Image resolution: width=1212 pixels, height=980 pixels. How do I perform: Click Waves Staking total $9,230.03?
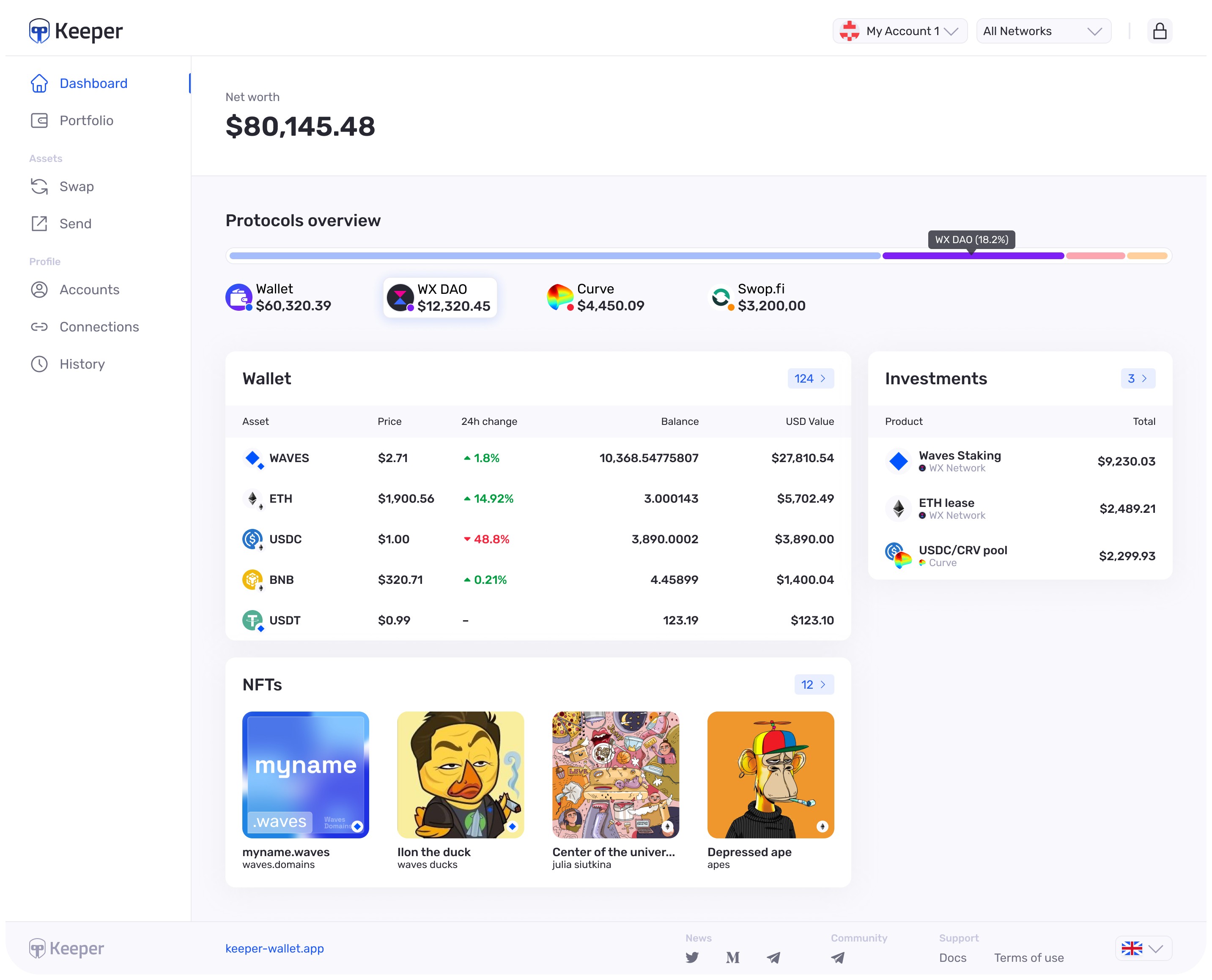[x=1126, y=461]
